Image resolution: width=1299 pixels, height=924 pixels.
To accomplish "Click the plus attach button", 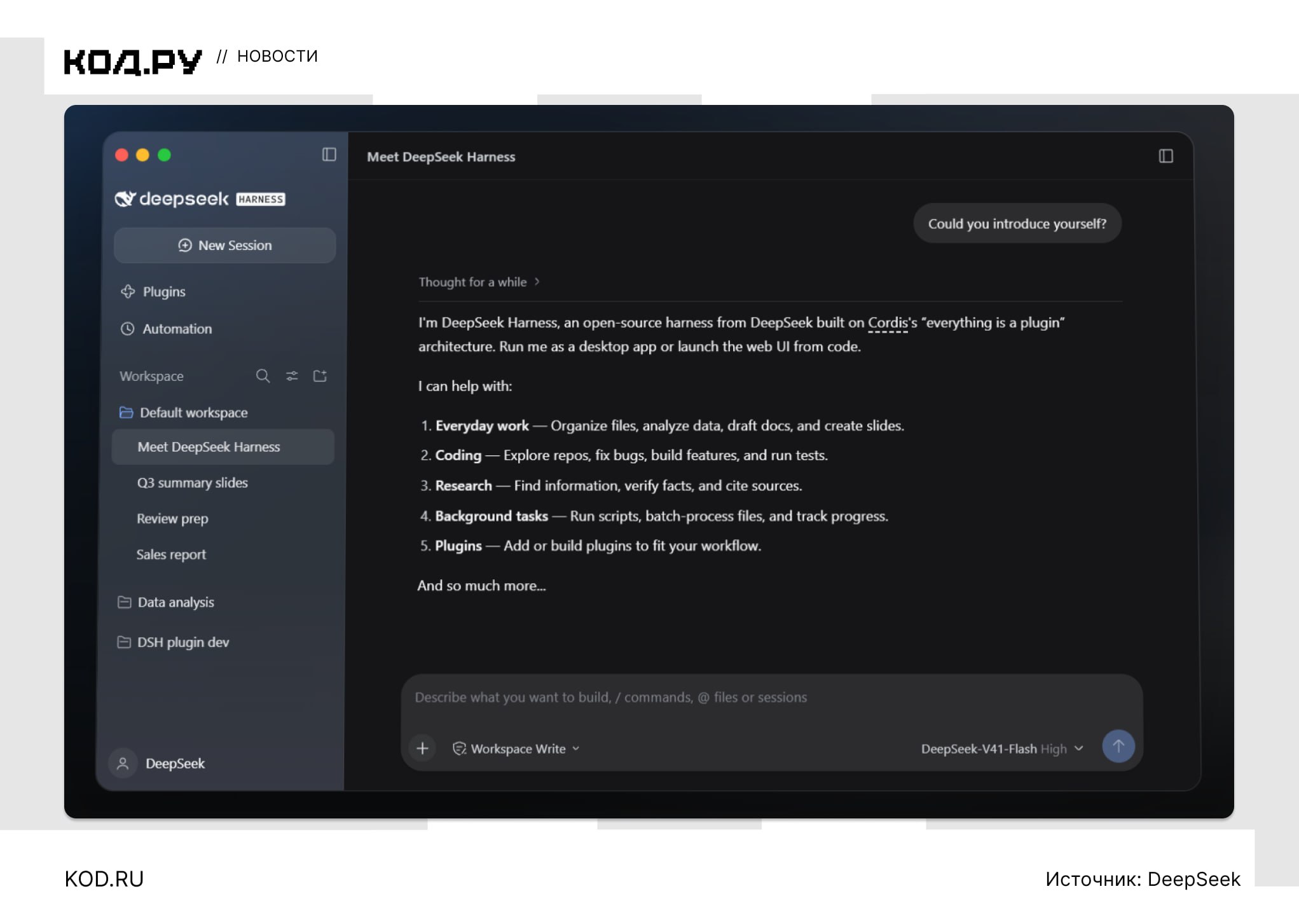I will pyautogui.click(x=422, y=748).
